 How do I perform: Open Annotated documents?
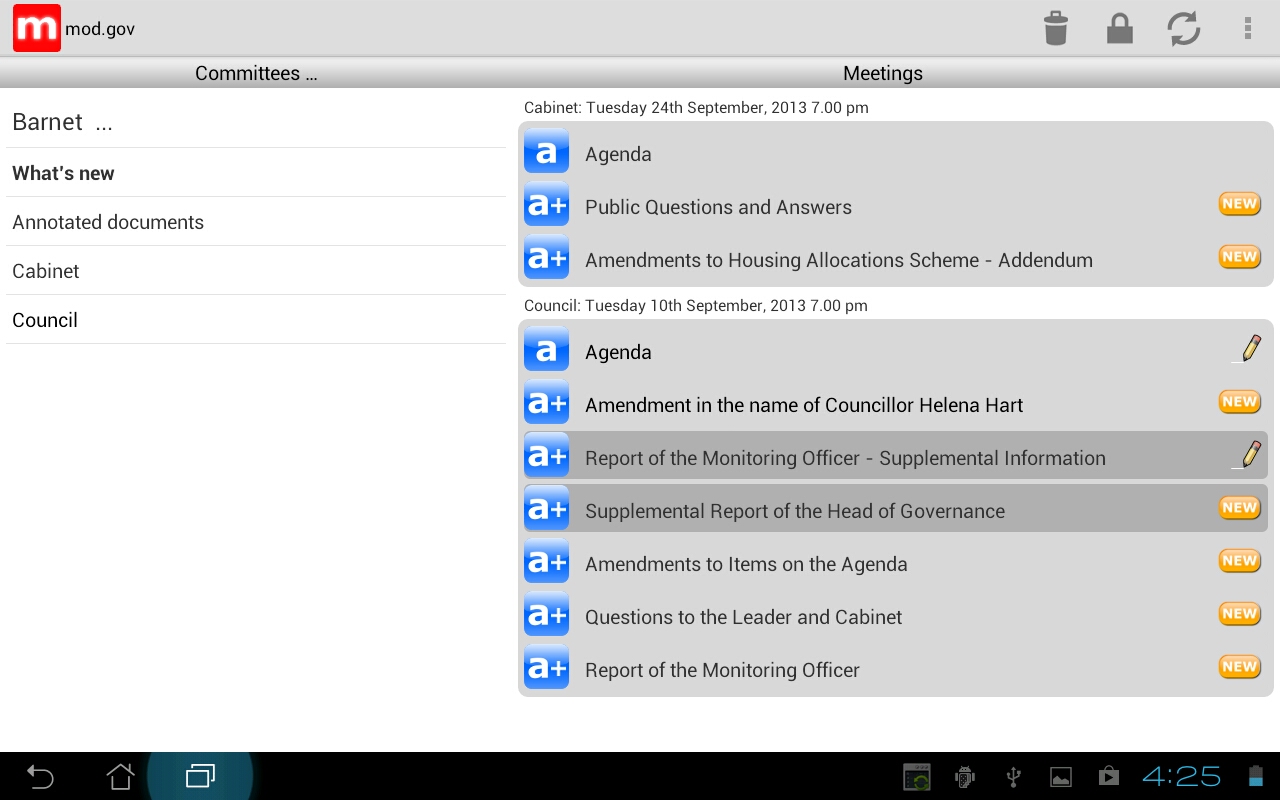[x=108, y=221]
